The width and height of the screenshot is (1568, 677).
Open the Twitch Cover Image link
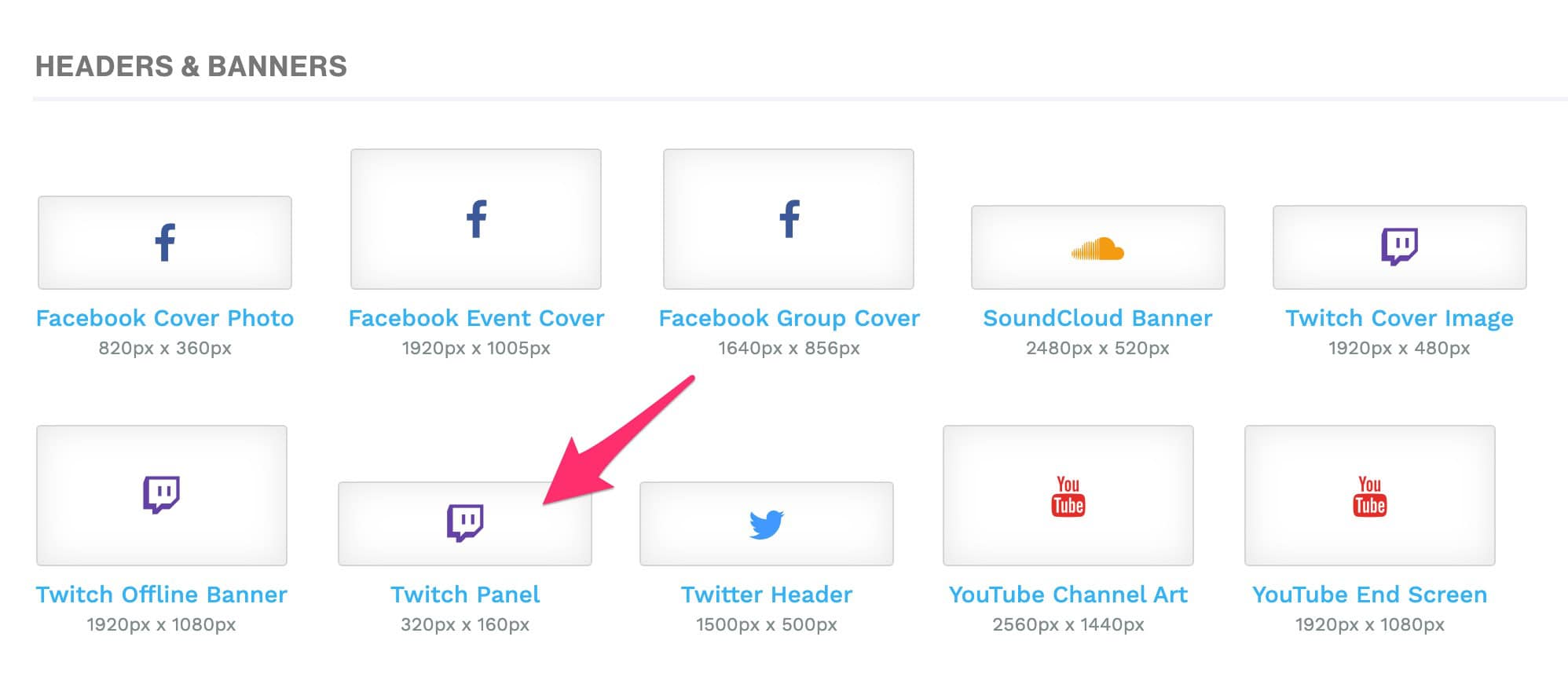click(x=1399, y=318)
